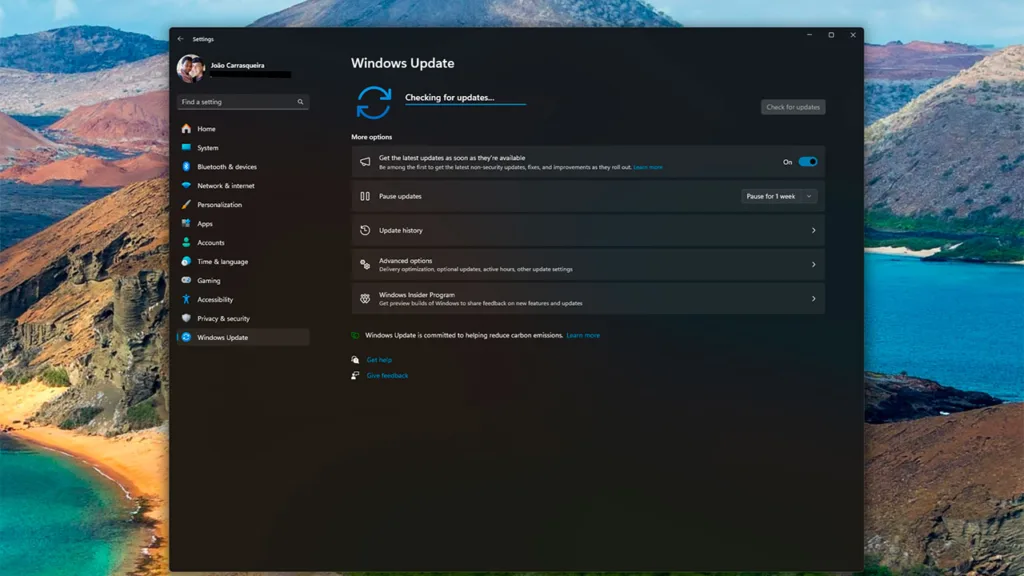Image resolution: width=1024 pixels, height=576 pixels.
Task: Click the Home icon in sidebar
Action: (186, 129)
